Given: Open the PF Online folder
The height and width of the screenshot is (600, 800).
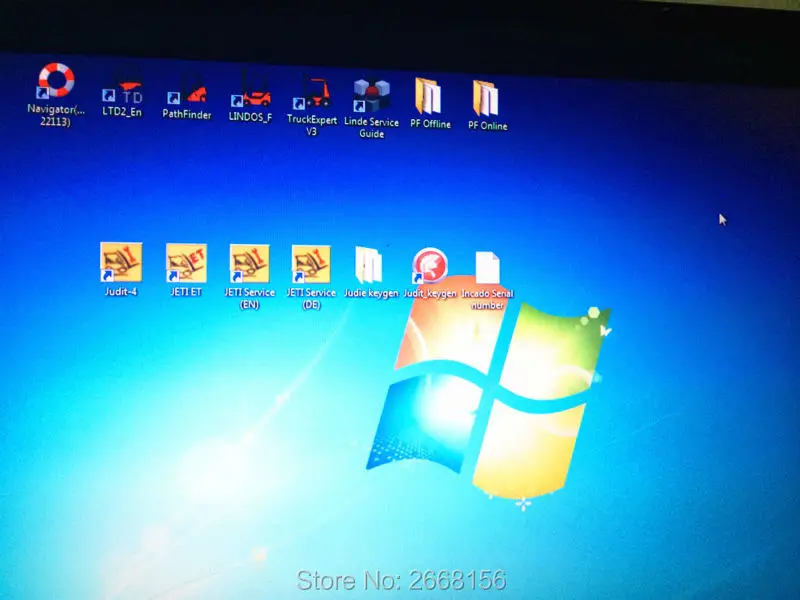Looking at the screenshot, I should 485,98.
